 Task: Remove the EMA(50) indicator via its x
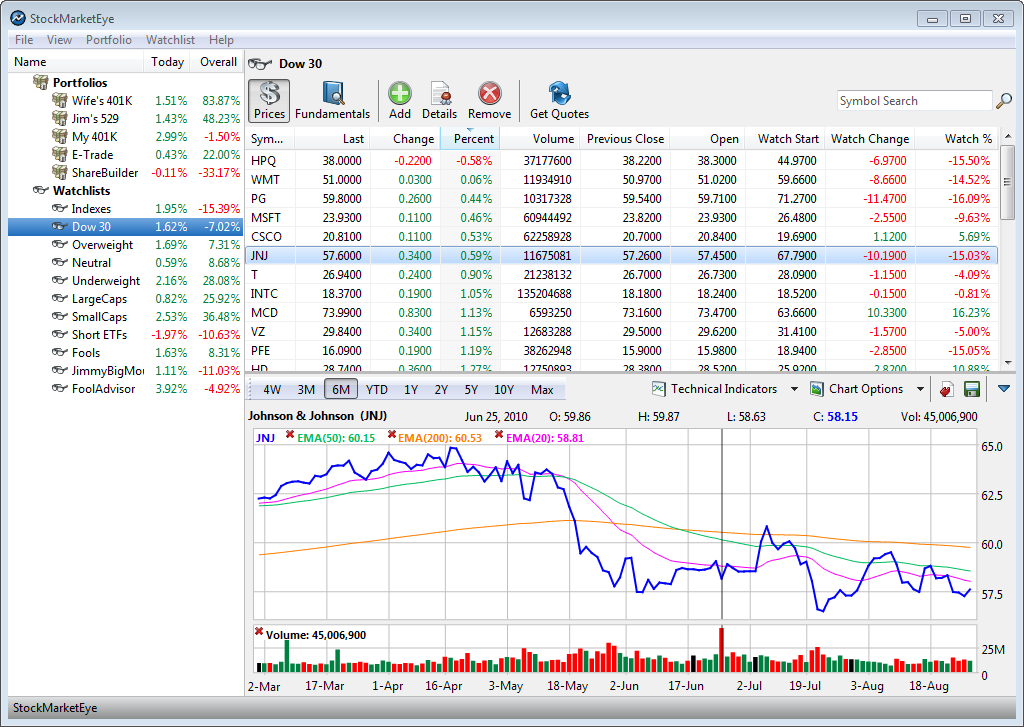[x=290, y=435]
